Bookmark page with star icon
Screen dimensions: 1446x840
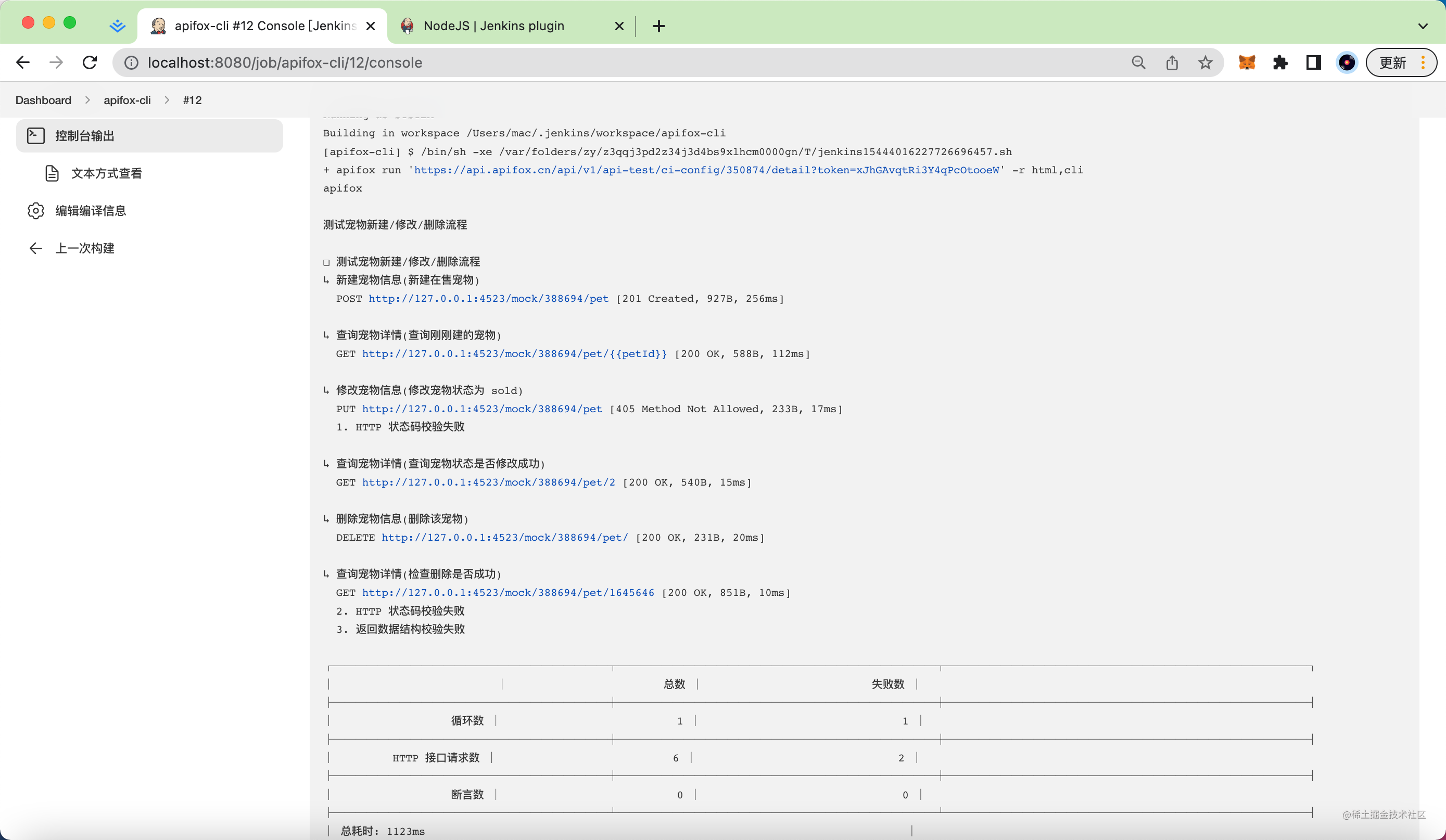(1205, 62)
